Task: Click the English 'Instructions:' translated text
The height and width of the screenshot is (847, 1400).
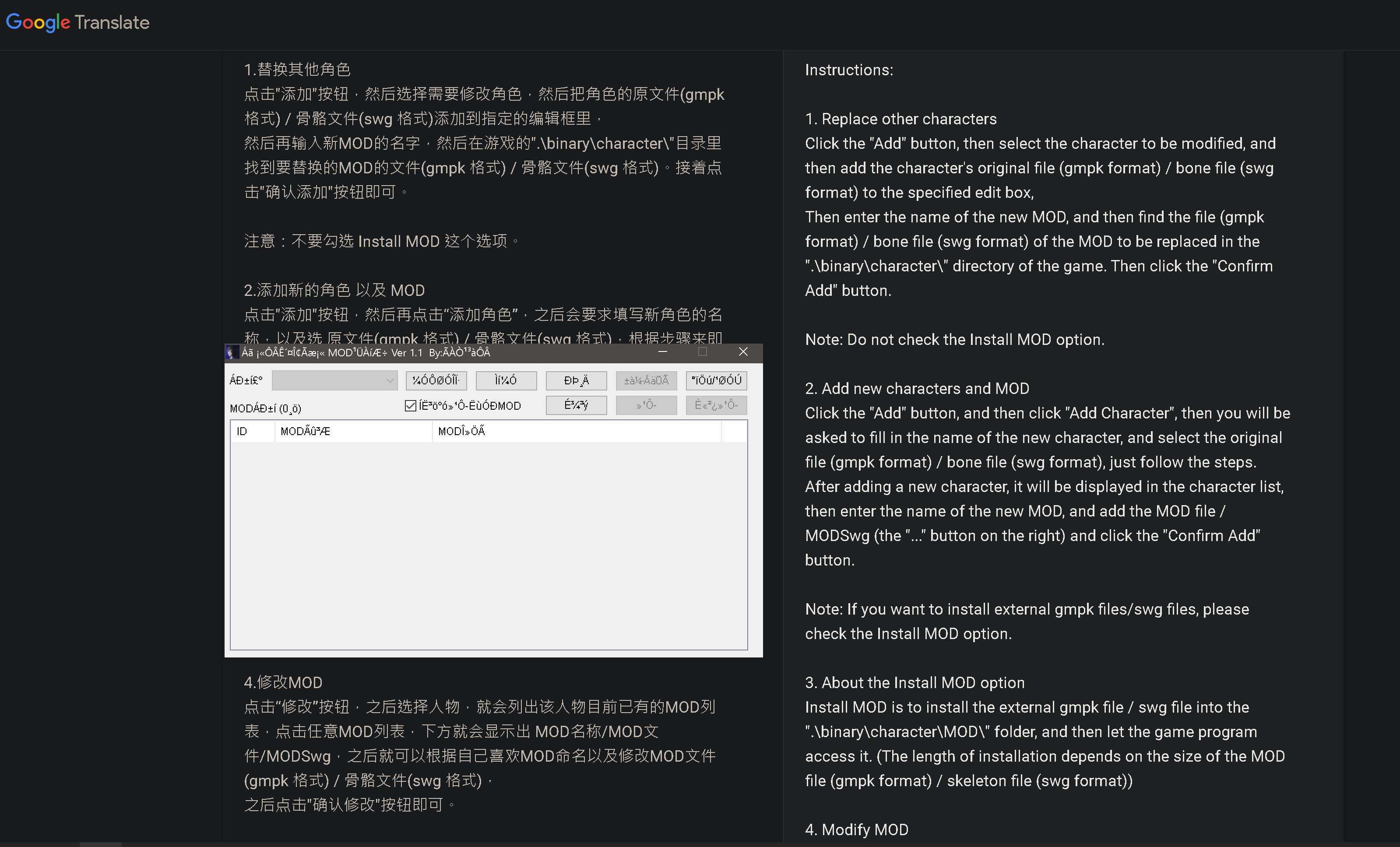Action: (849, 70)
